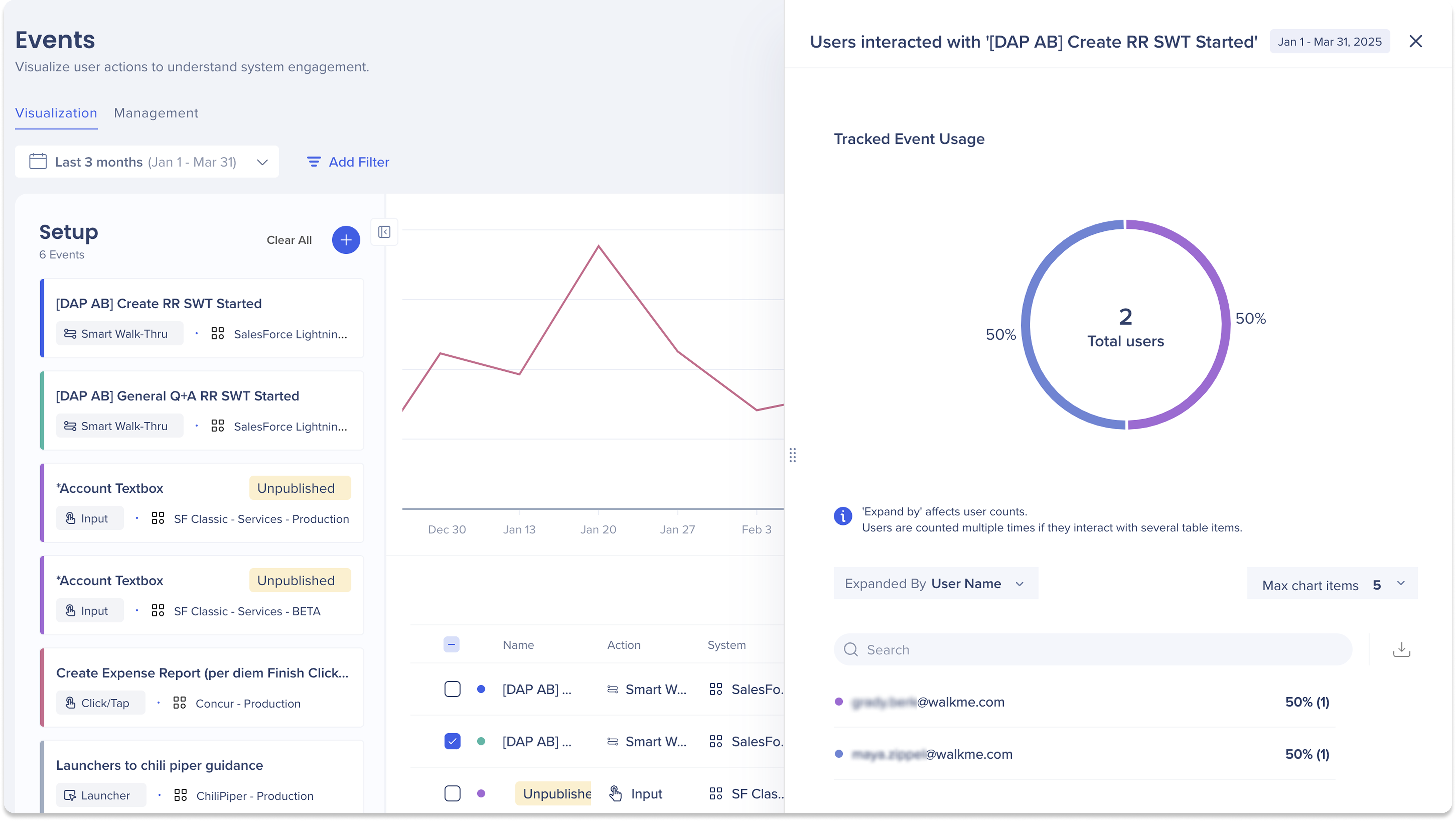Click the System column header in table

tap(726, 645)
